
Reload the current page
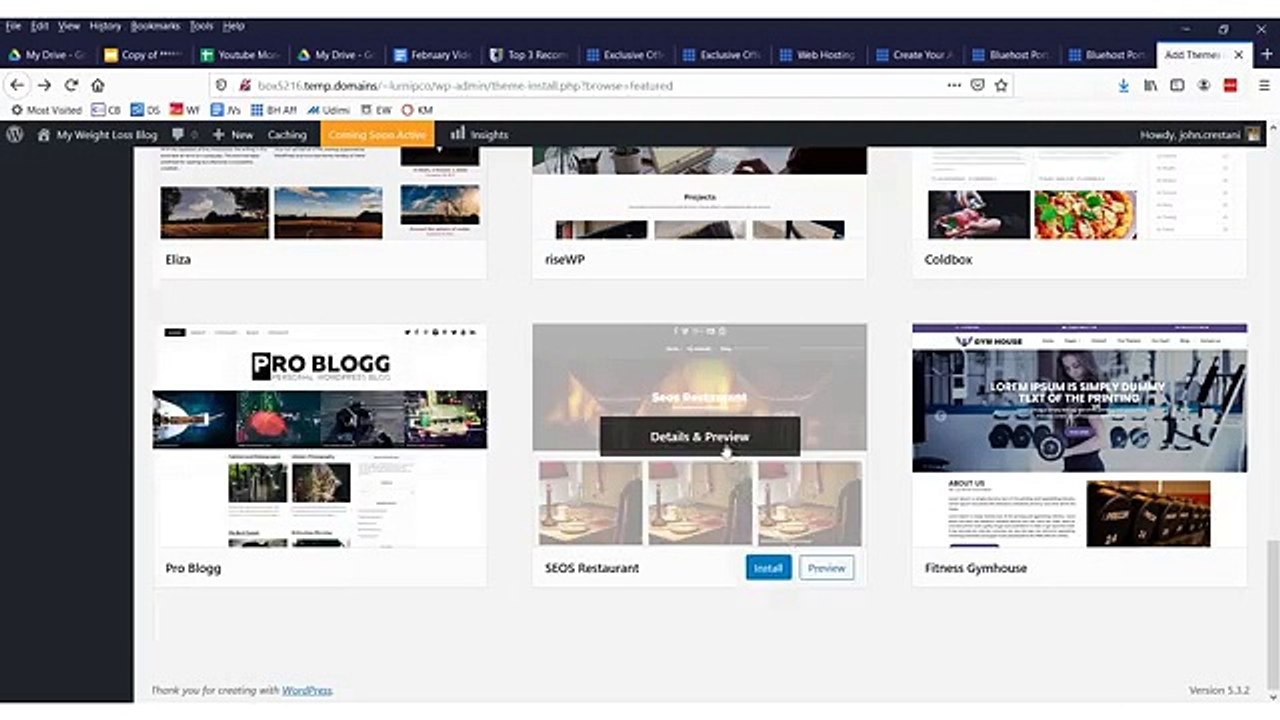[x=71, y=86]
